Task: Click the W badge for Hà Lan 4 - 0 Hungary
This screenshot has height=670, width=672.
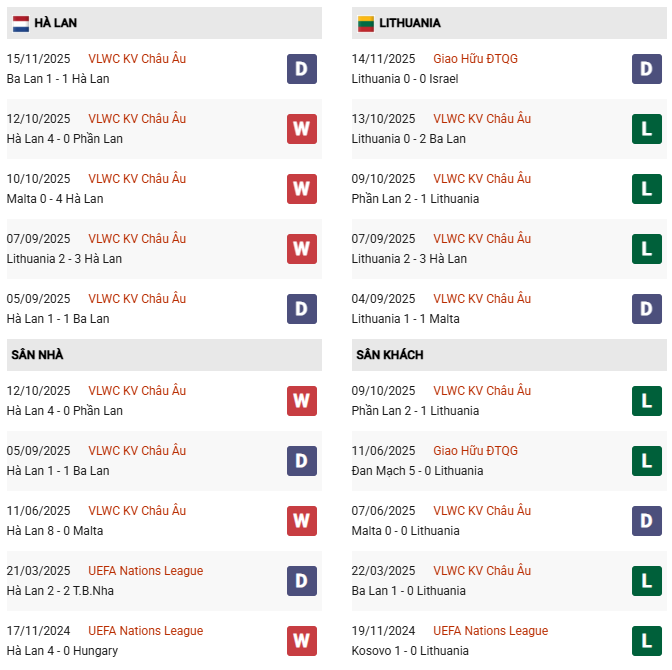Action: (302, 640)
